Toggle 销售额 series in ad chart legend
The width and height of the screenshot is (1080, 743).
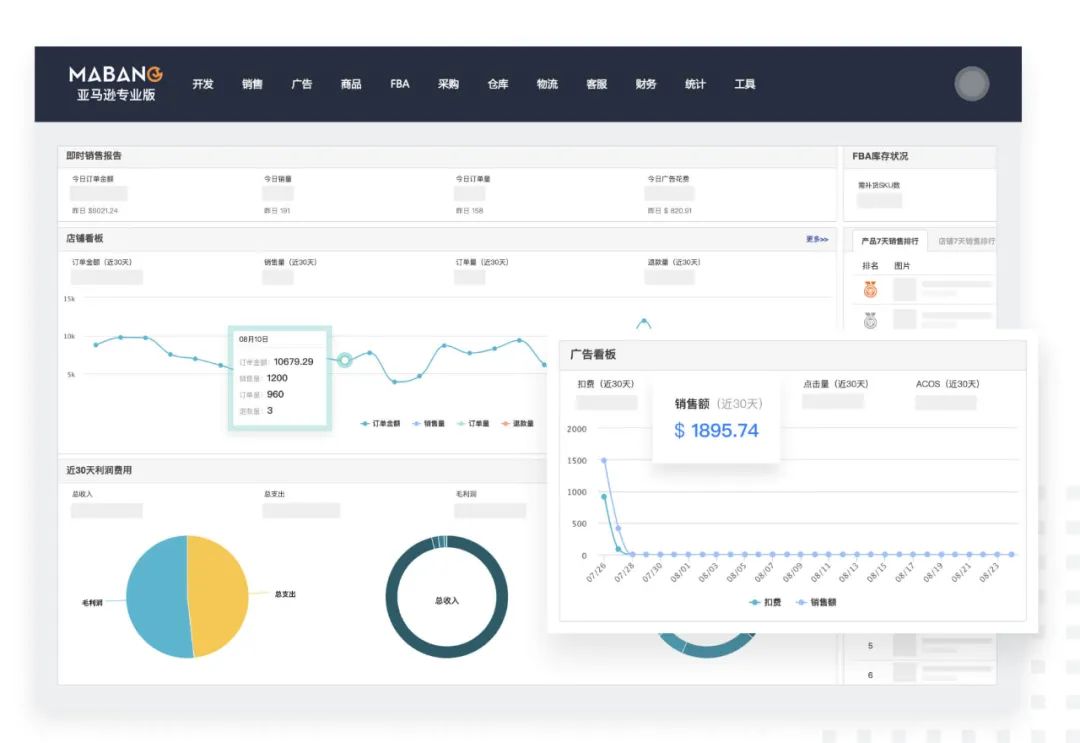tap(816, 603)
